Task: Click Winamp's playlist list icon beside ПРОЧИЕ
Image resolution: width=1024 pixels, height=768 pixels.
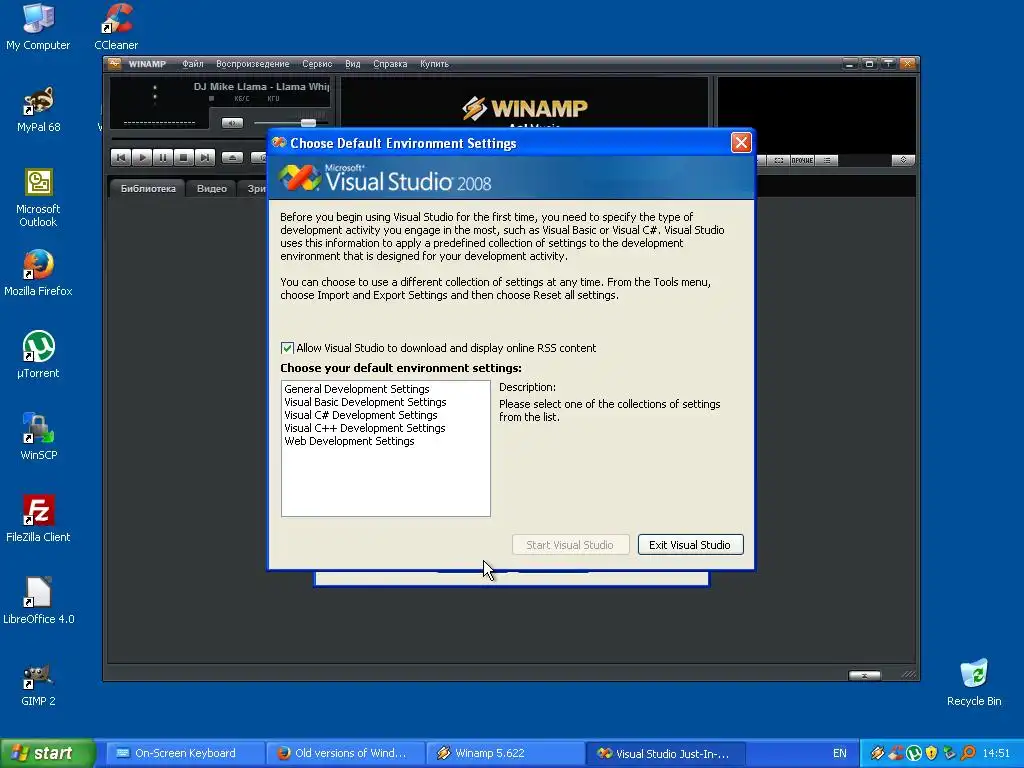Action: click(827, 160)
